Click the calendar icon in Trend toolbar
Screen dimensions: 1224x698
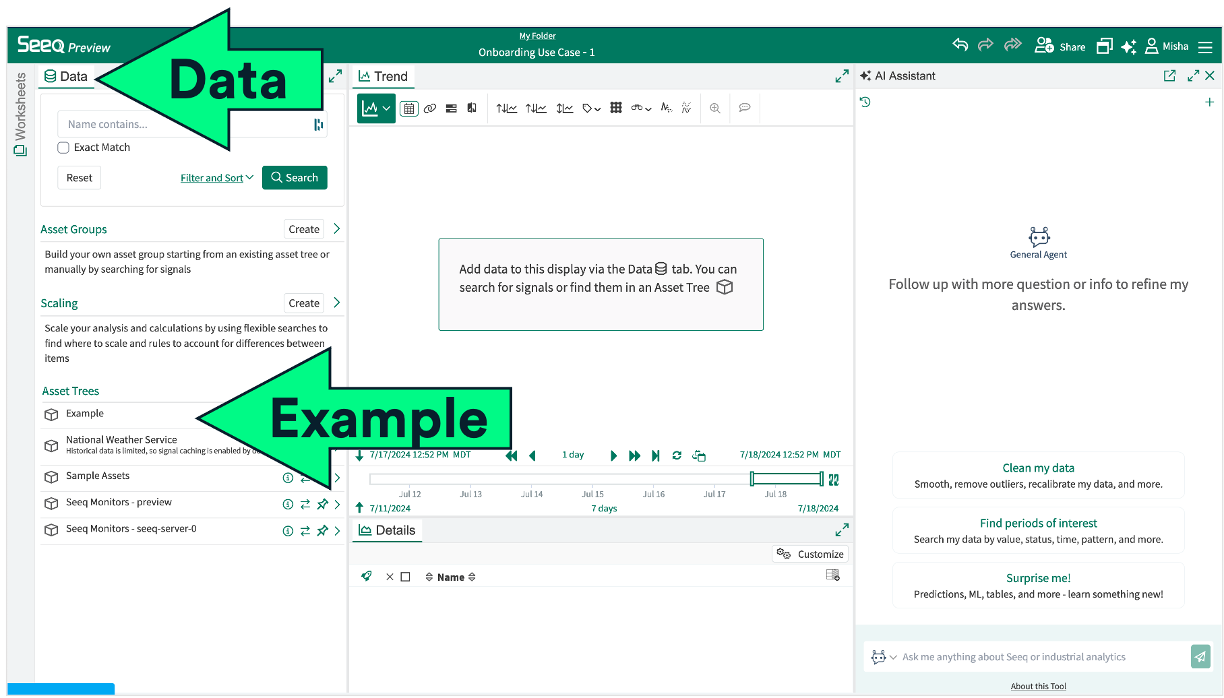pos(409,108)
